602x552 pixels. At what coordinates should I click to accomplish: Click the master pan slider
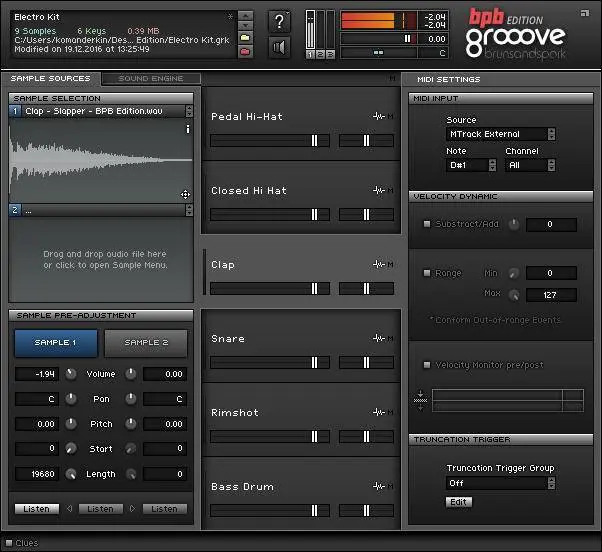pos(379,53)
